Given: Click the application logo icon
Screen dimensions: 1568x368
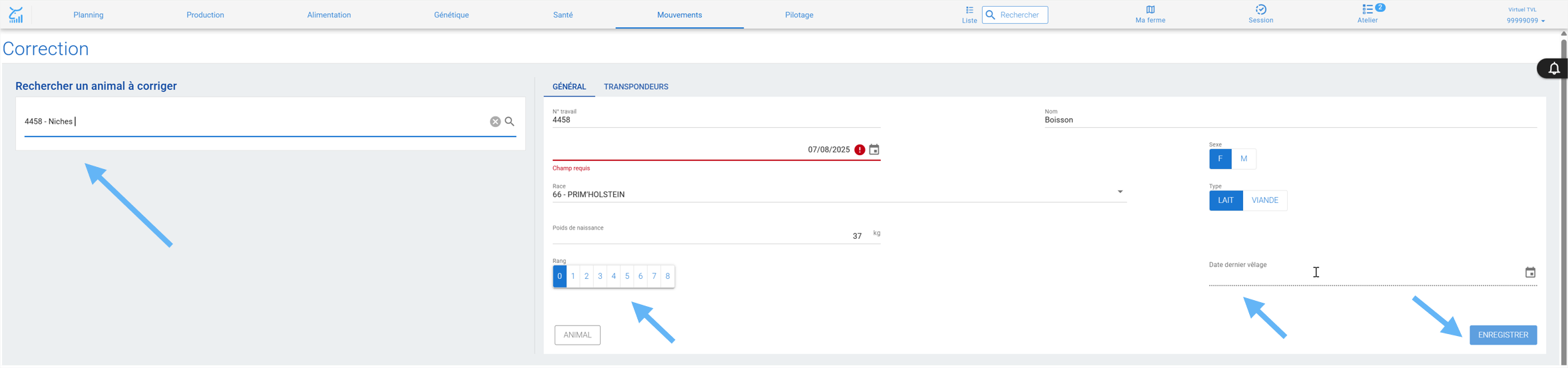Looking at the screenshot, I should 16,15.
